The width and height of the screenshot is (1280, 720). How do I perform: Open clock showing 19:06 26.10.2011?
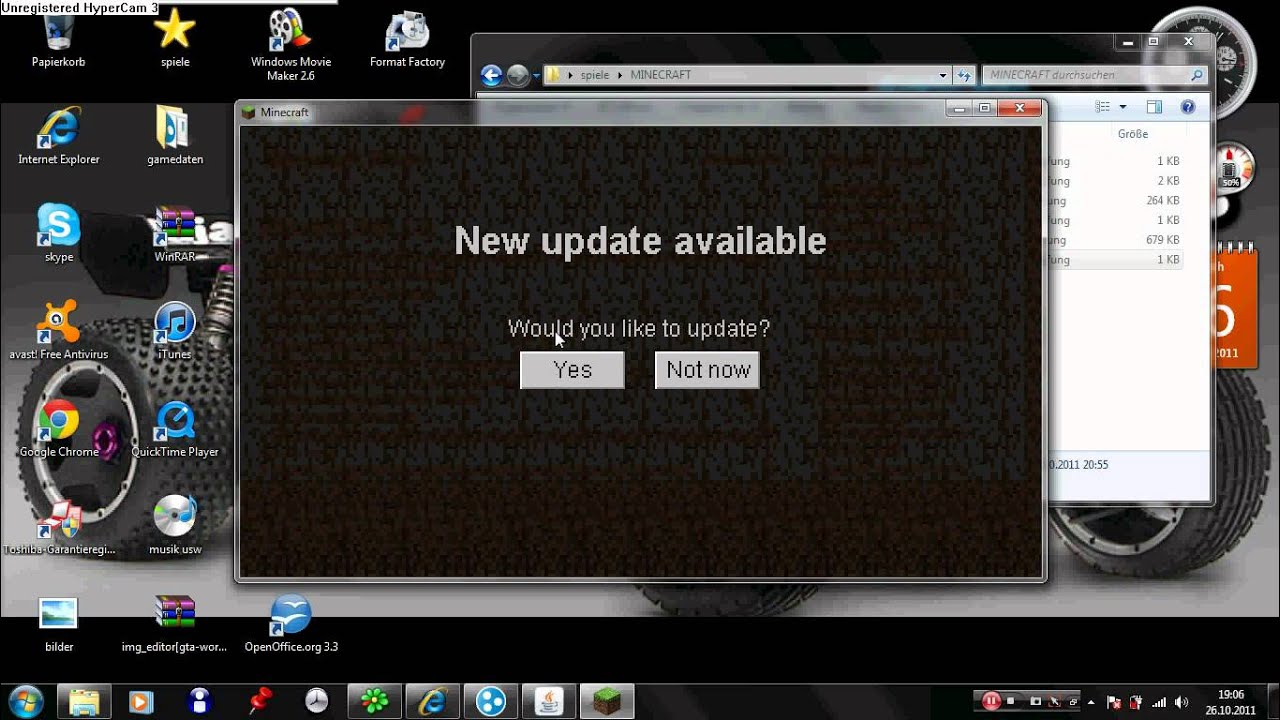coord(1231,702)
